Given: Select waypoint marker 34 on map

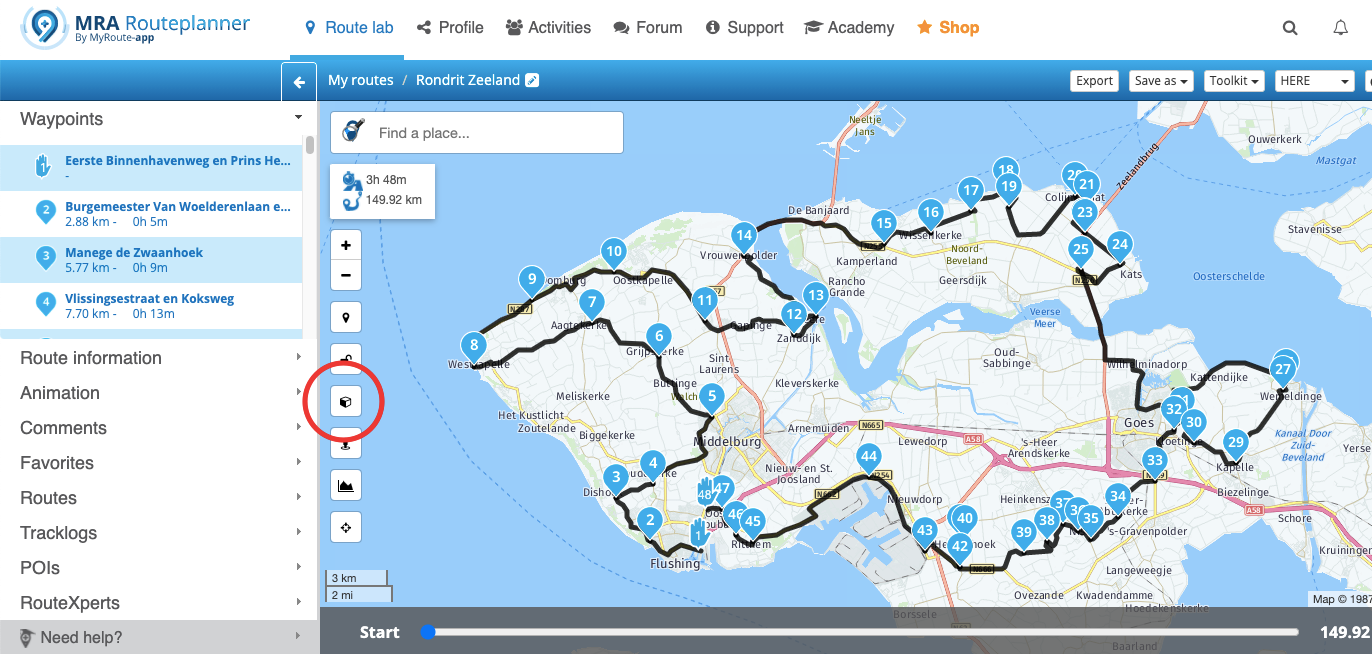Looking at the screenshot, I should (1118, 499).
